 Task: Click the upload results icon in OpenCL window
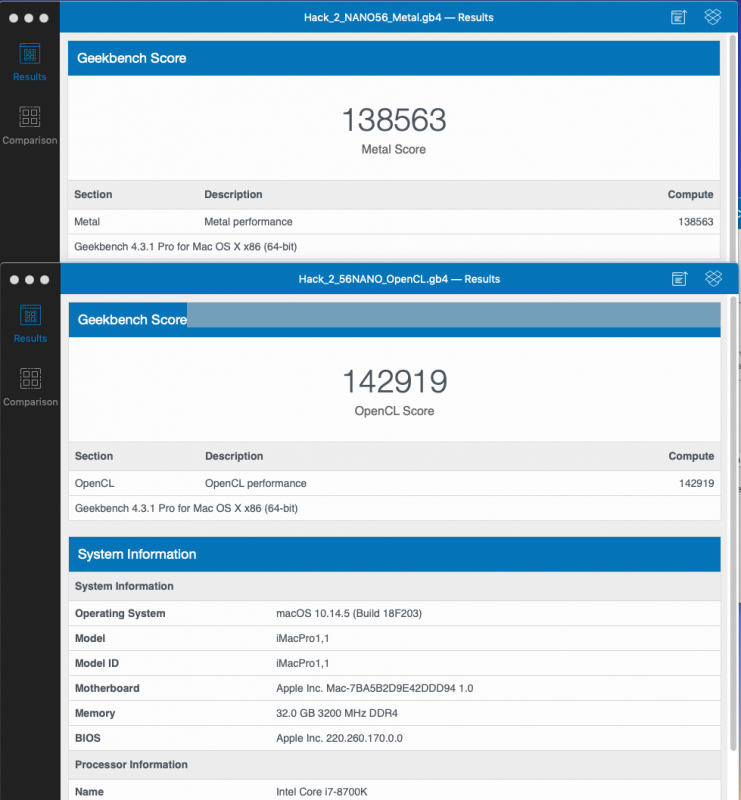click(x=679, y=279)
